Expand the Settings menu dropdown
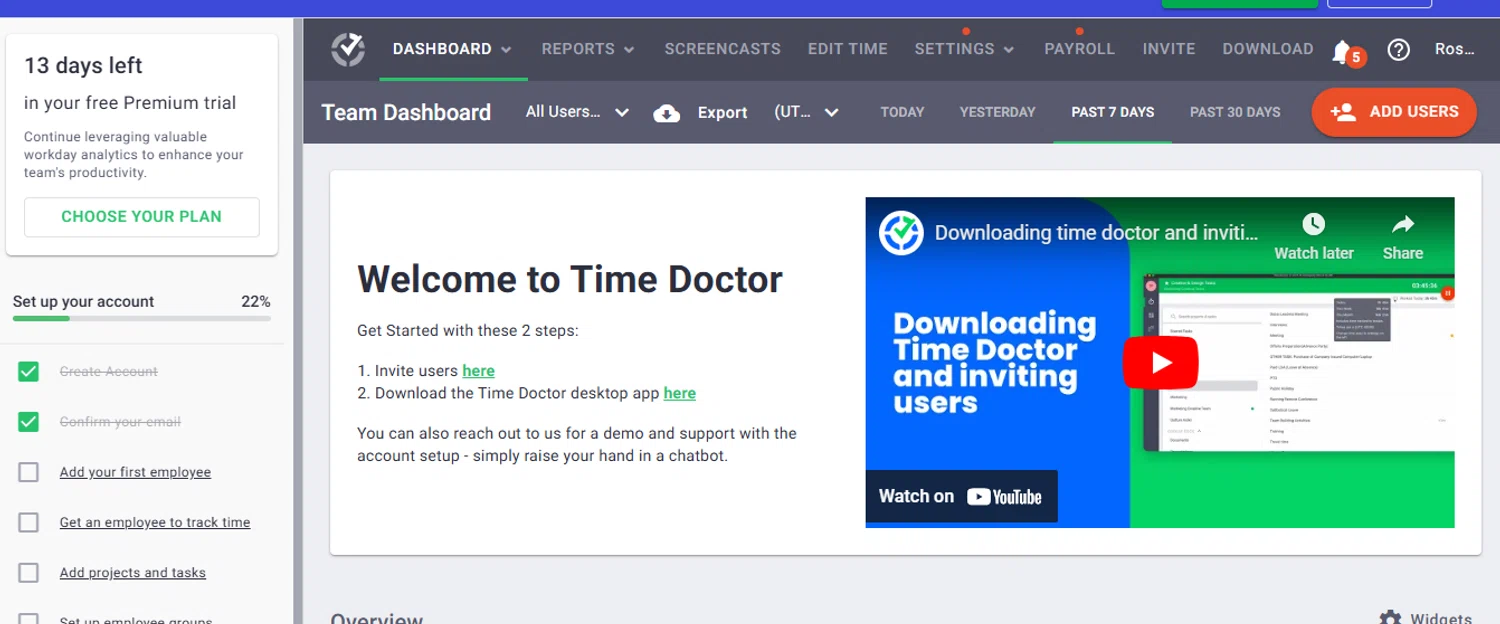 [964, 49]
